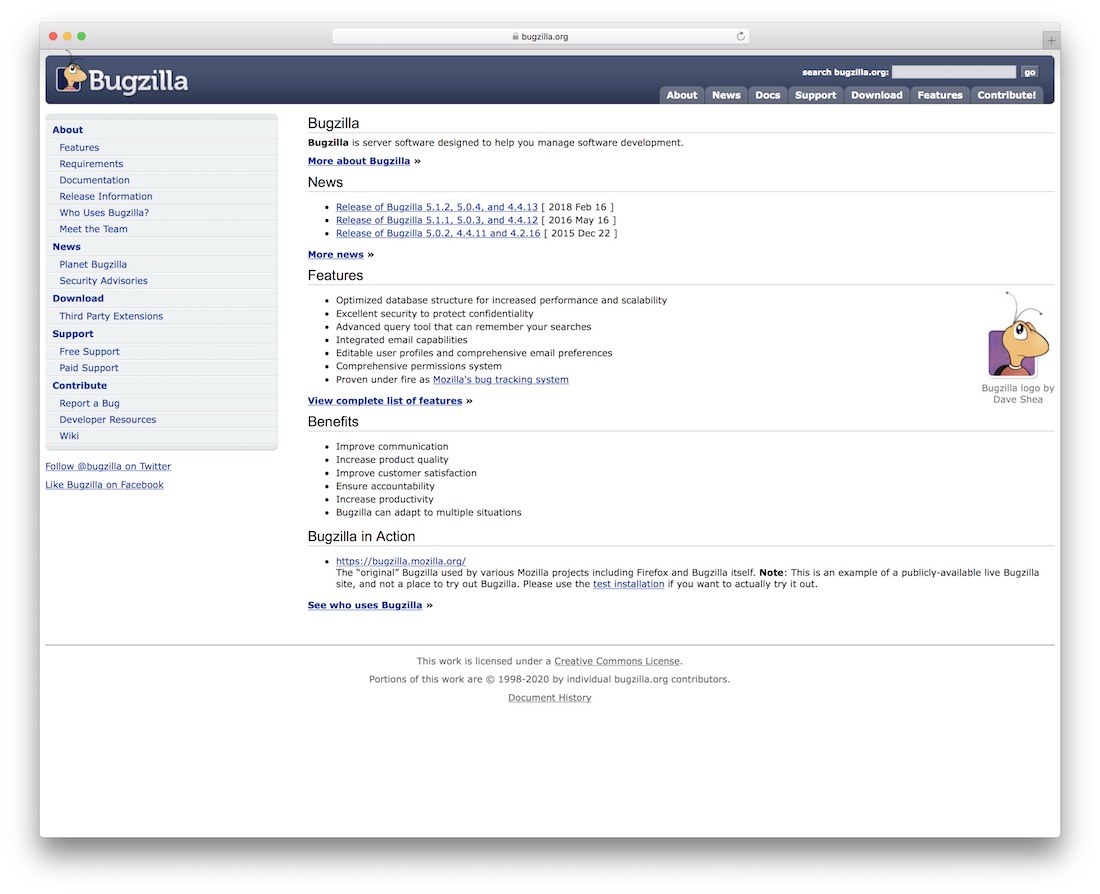This screenshot has width=1100, height=894.
Task: Click See who uses Bugzilla link
Action: (x=365, y=605)
